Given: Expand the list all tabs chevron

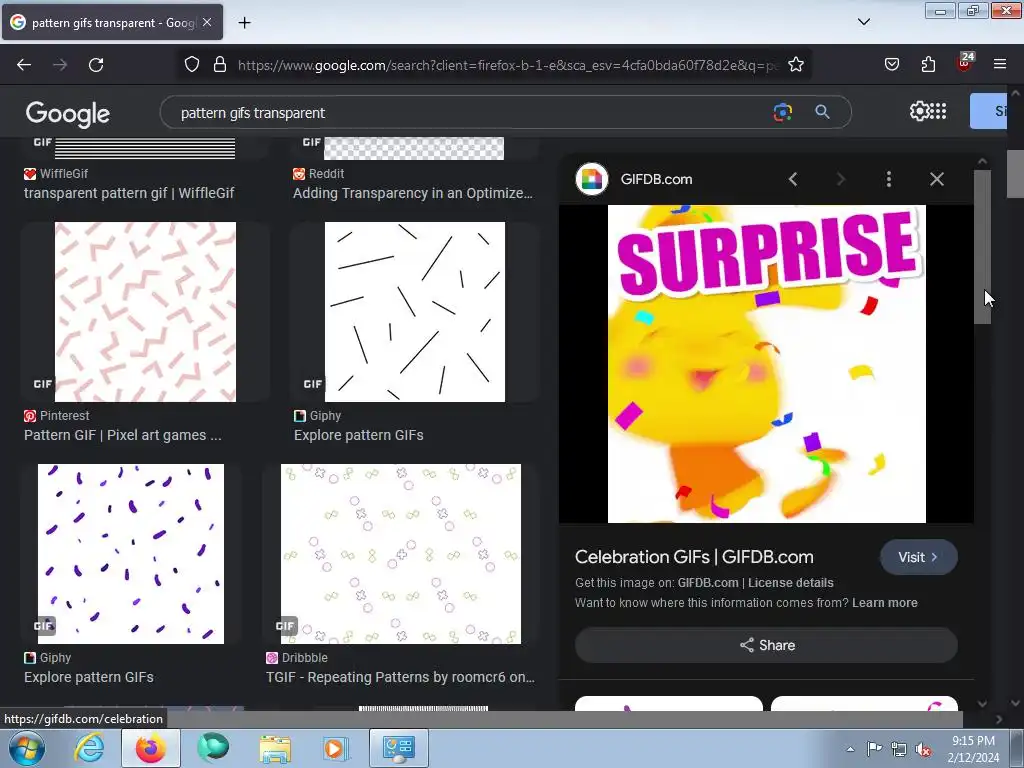Looking at the screenshot, I should pyautogui.click(x=863, y=22).
